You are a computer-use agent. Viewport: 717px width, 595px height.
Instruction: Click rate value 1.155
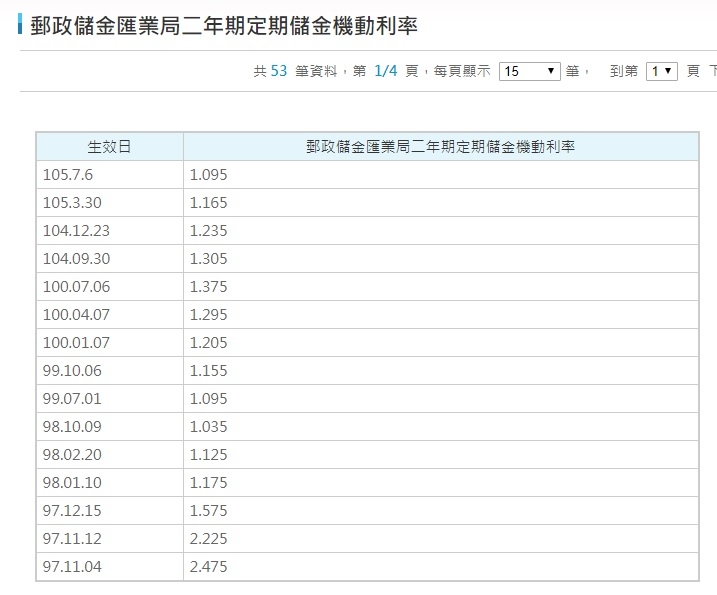[209, 370]
